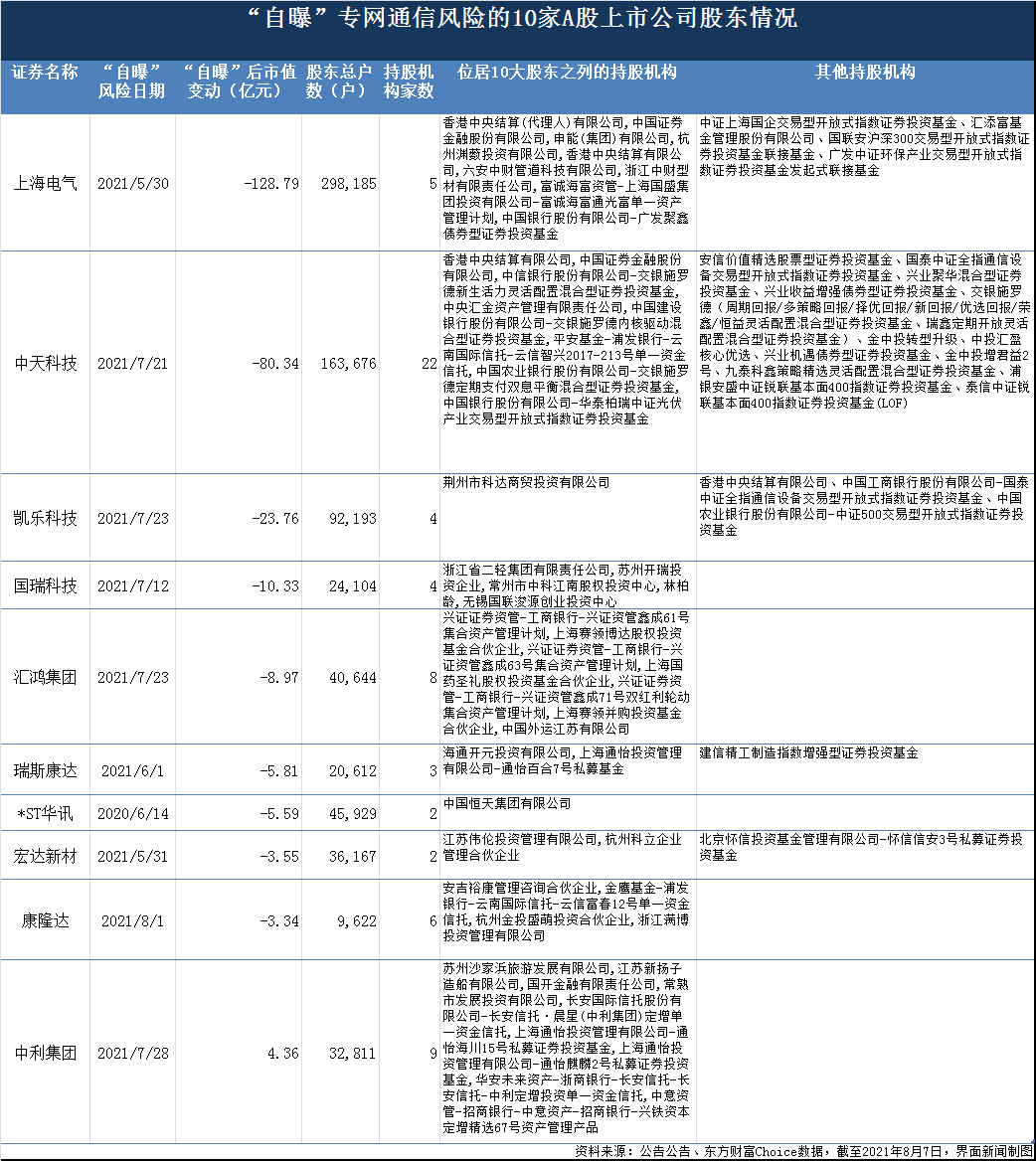The width and height of the screenshot is (1036, 1161).
Task: Select the 中天科技 company name cell
Action: (x=45, y=364)
